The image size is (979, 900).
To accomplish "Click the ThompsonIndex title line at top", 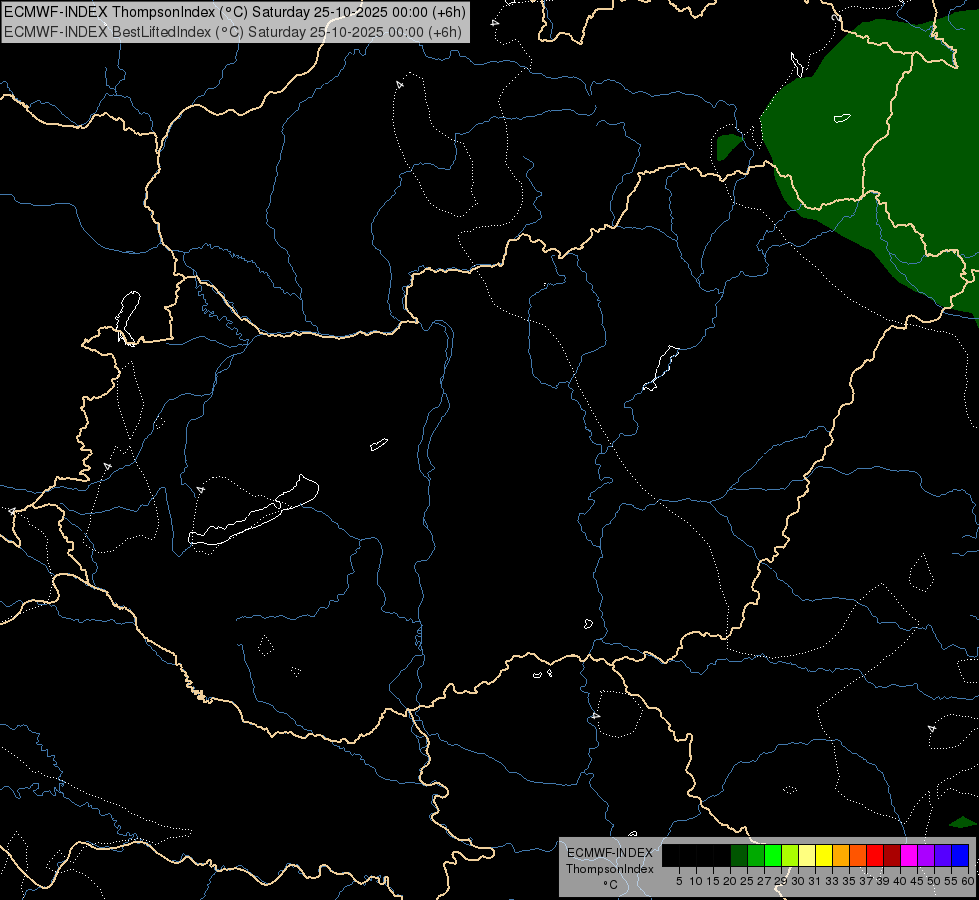I will click(234, 12).
